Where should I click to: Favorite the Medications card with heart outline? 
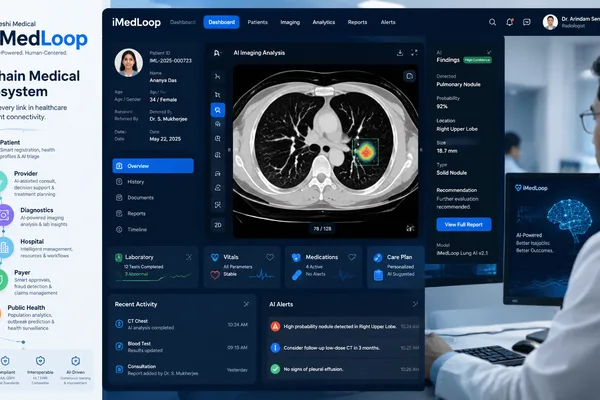tap(352, 257)
